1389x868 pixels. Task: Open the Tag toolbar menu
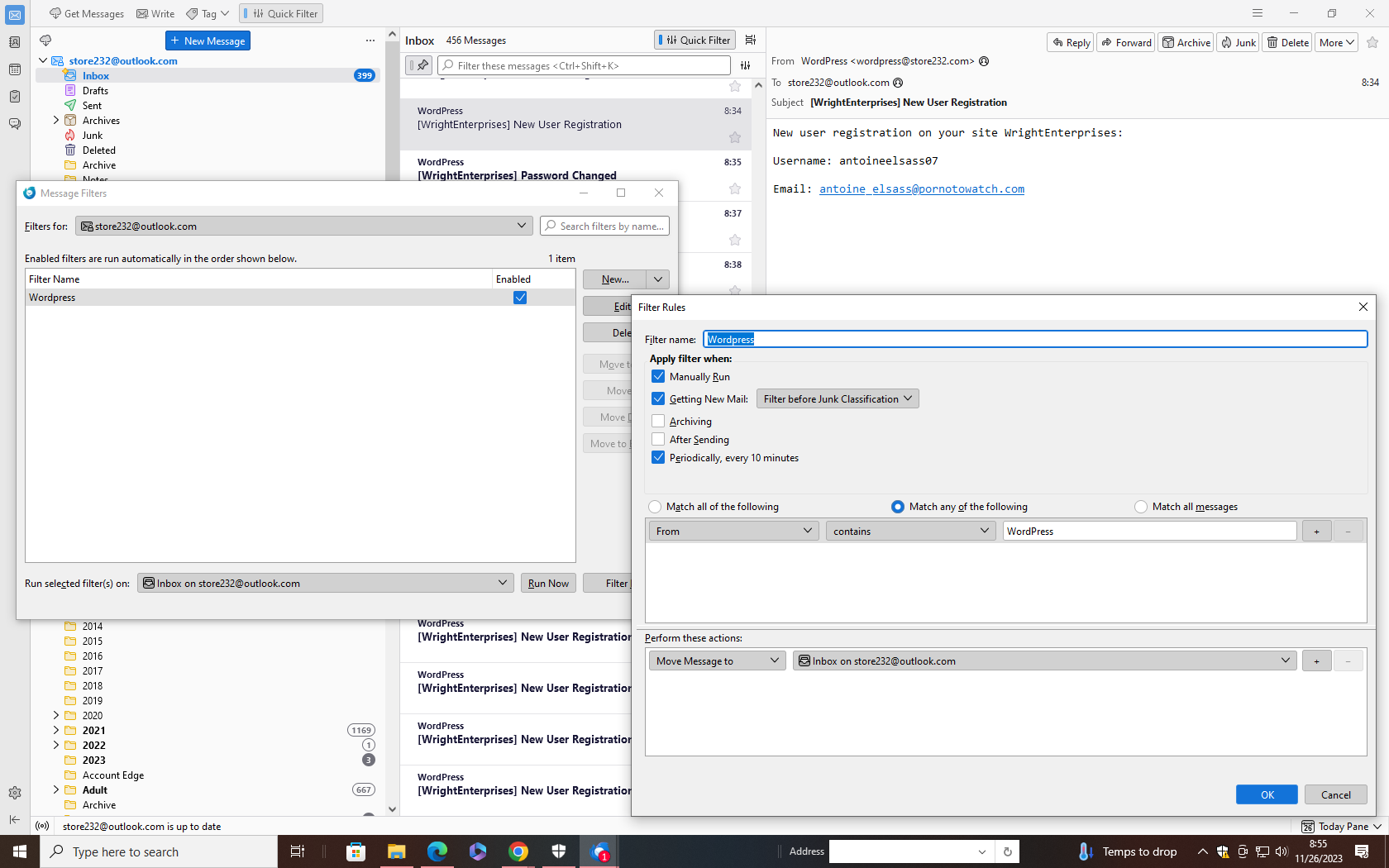208,13
